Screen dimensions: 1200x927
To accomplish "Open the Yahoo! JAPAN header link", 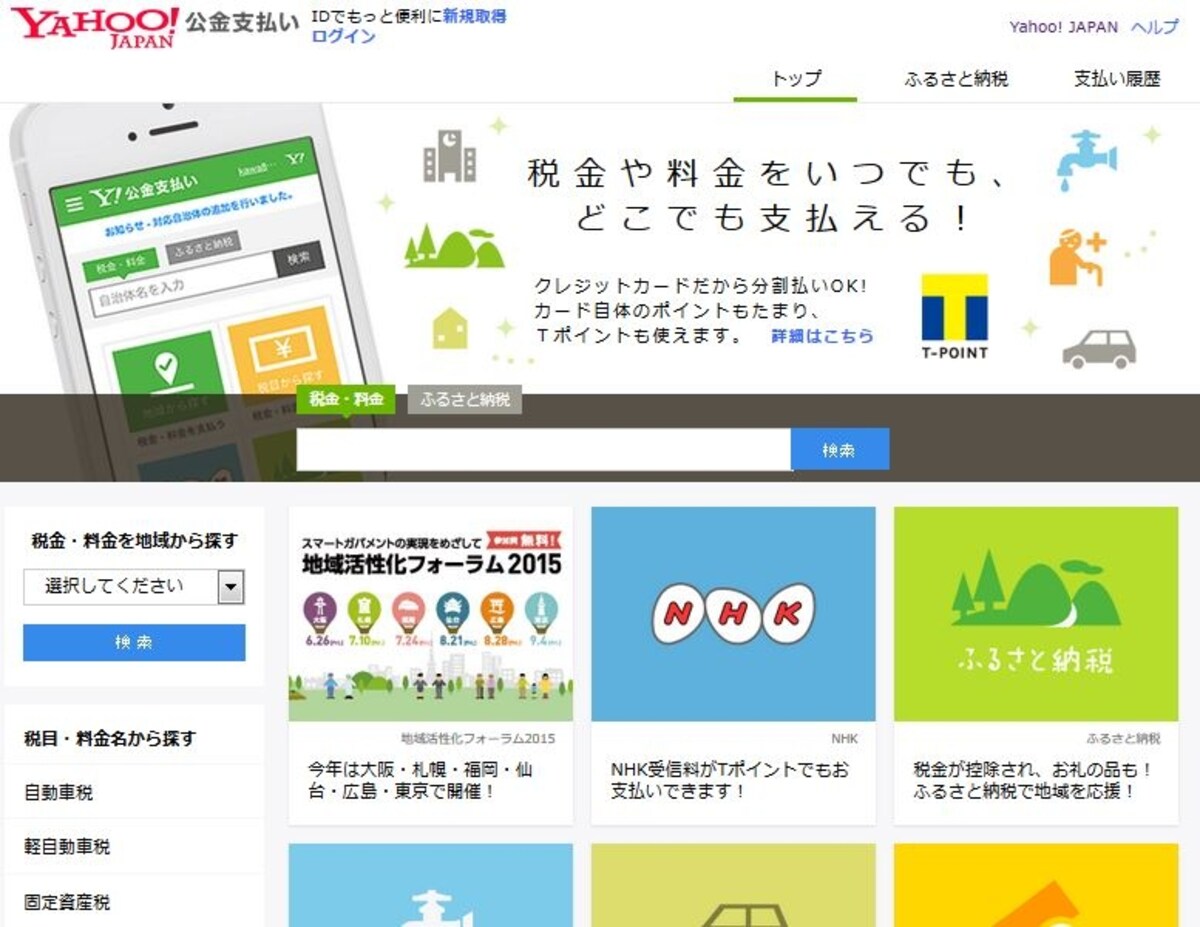I will [x=1064, y=27].
